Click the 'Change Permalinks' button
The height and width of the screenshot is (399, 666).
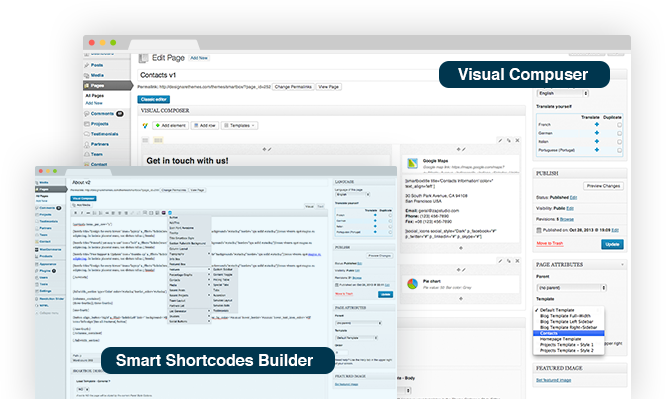tap(293, 87)
